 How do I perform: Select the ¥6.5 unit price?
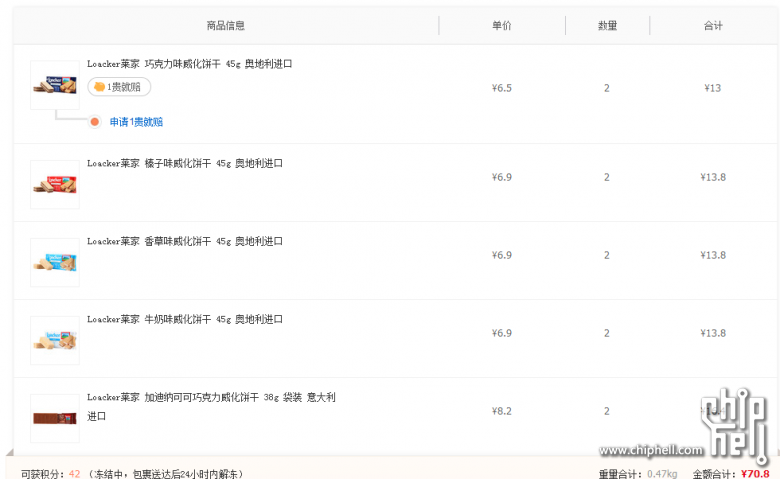[501, 88]
